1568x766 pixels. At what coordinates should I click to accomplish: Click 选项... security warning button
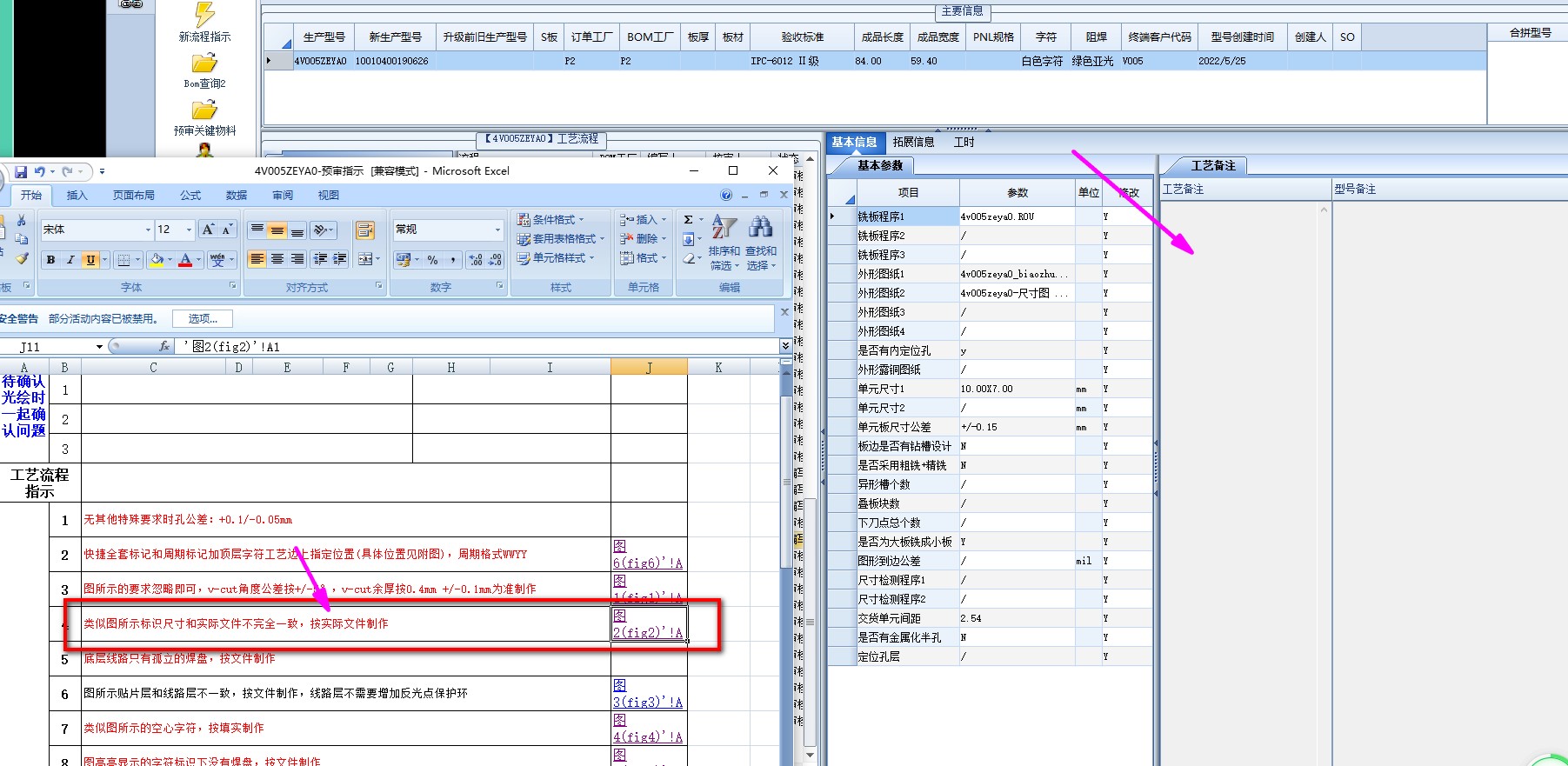(x=203, y=318)
